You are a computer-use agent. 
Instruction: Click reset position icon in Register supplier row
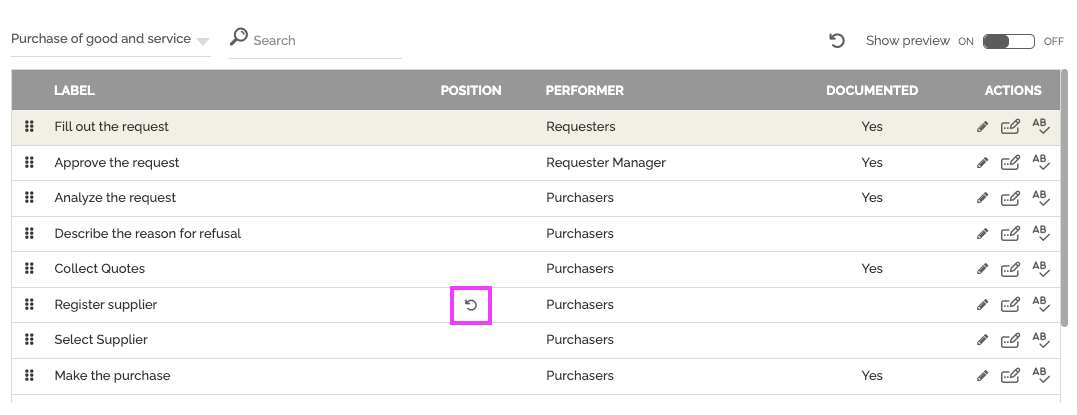click(471, 305)
